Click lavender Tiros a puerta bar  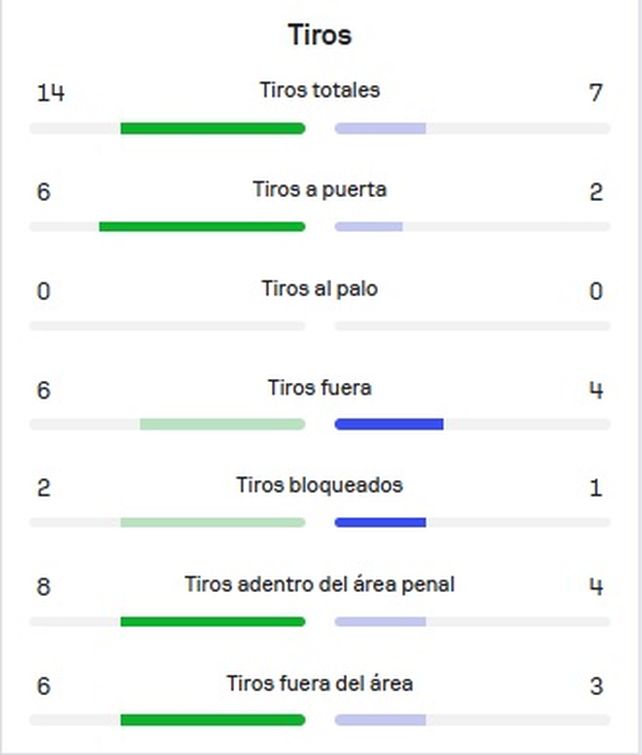[368, 227]
